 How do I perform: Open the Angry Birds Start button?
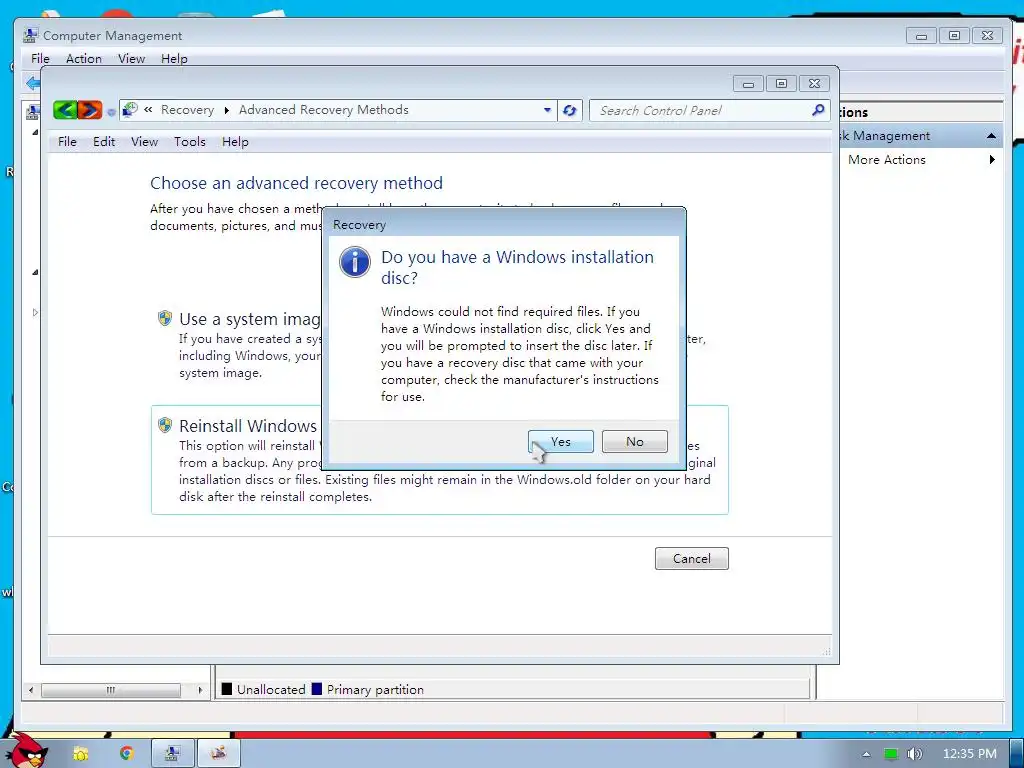29,751
